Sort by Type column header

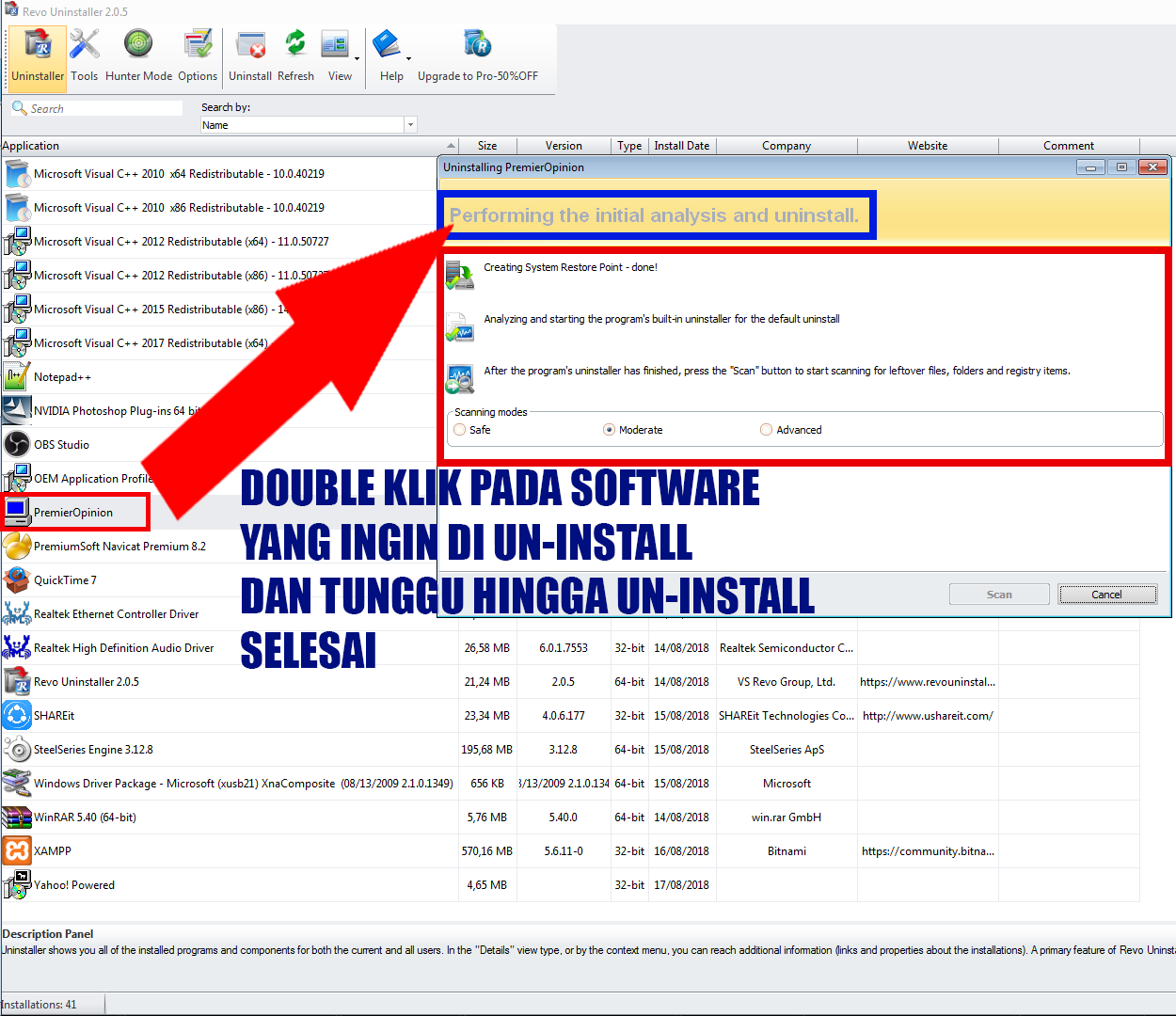point(629,146)
